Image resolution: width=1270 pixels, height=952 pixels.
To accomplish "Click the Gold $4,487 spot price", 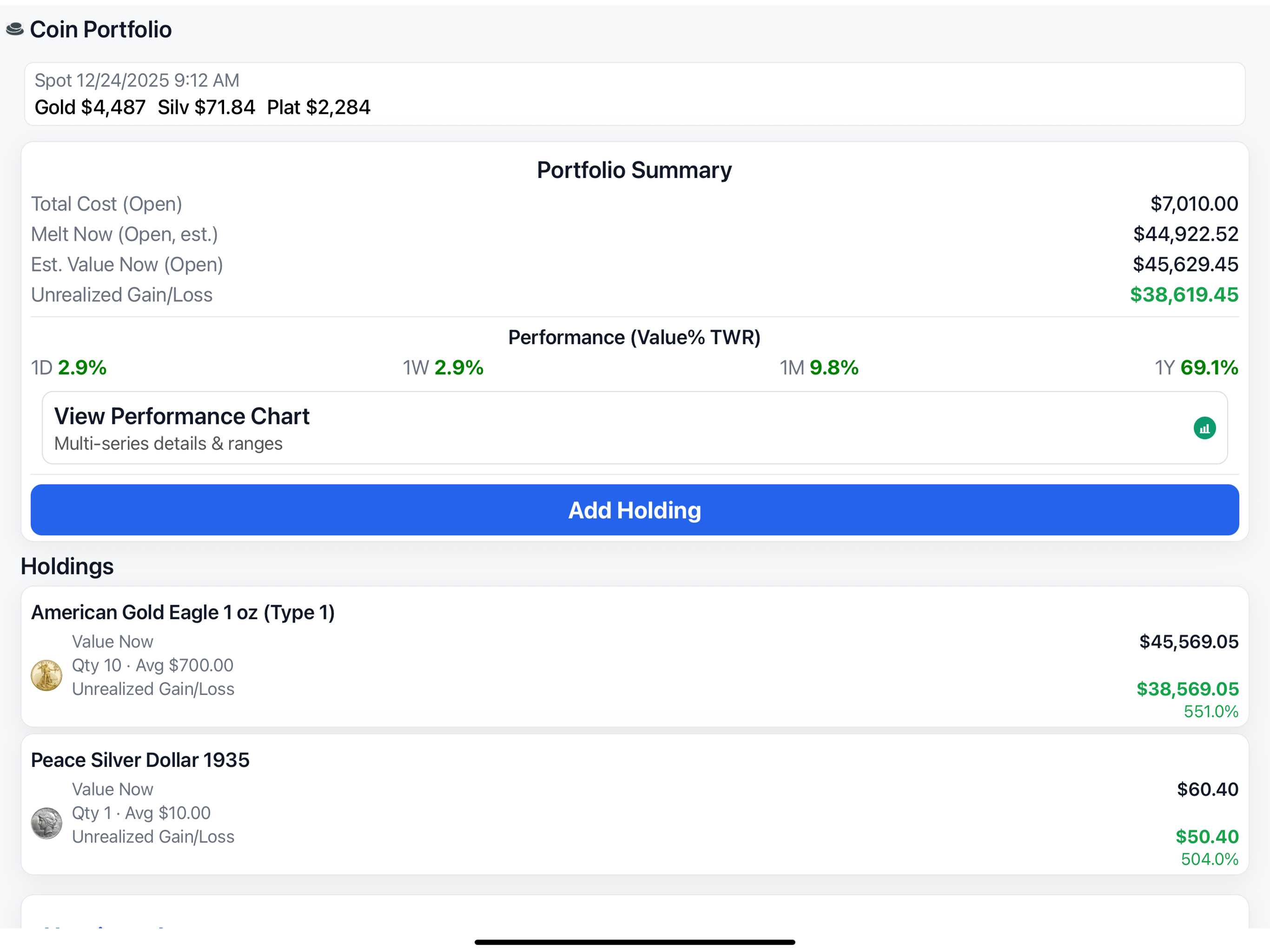I will pyautogui.click(x=90, y=107).
